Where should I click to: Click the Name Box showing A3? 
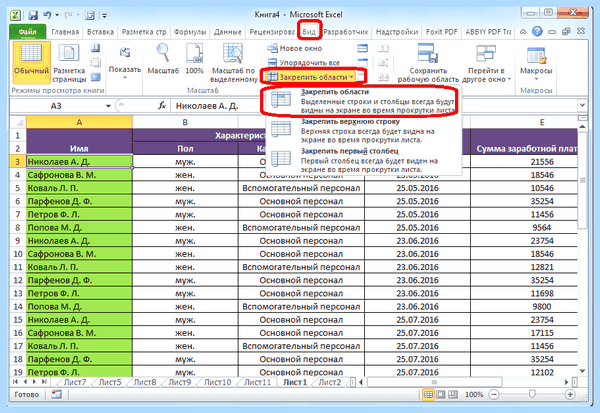click(x=56, y=106)
